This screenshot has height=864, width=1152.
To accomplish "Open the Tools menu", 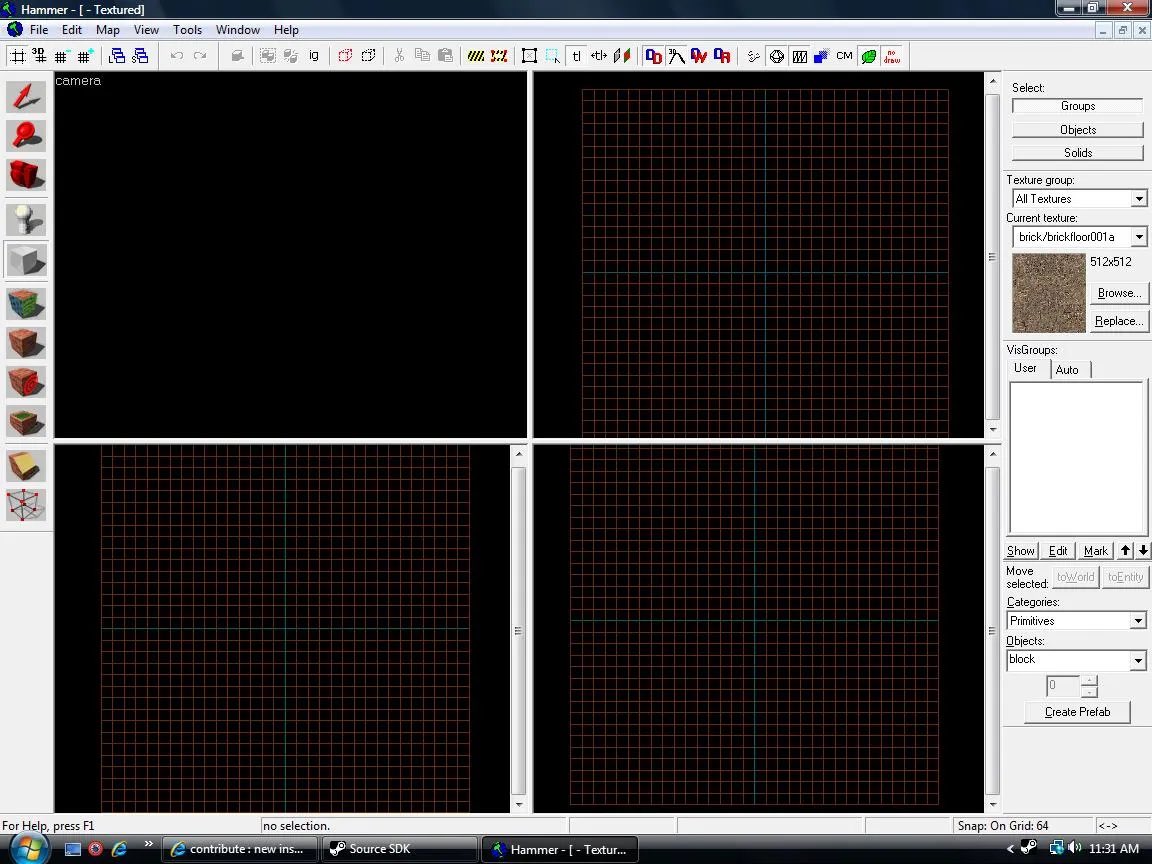I will pos(187,30).
